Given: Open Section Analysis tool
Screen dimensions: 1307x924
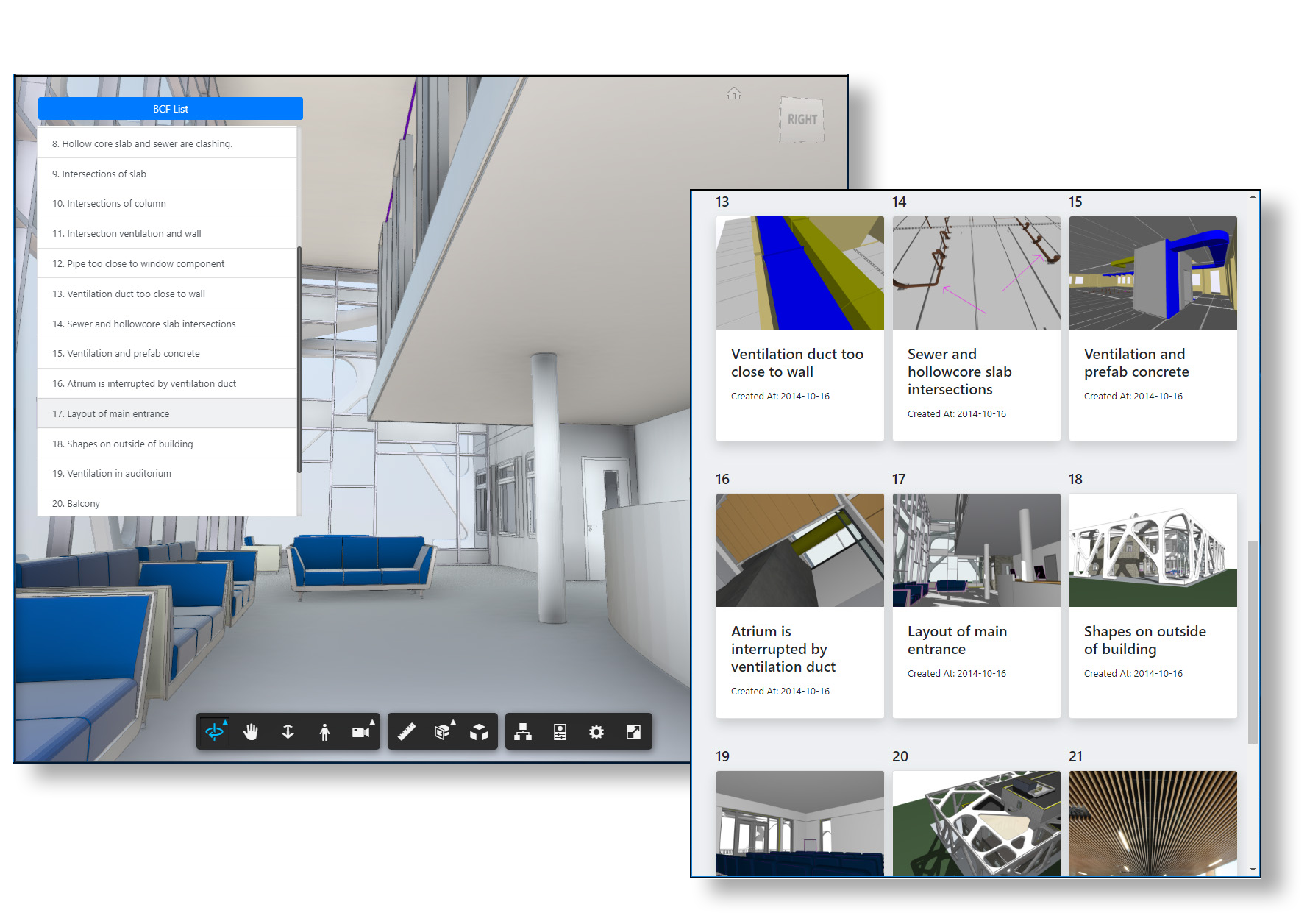Looking at the screenshot, I should coord(443,731).
